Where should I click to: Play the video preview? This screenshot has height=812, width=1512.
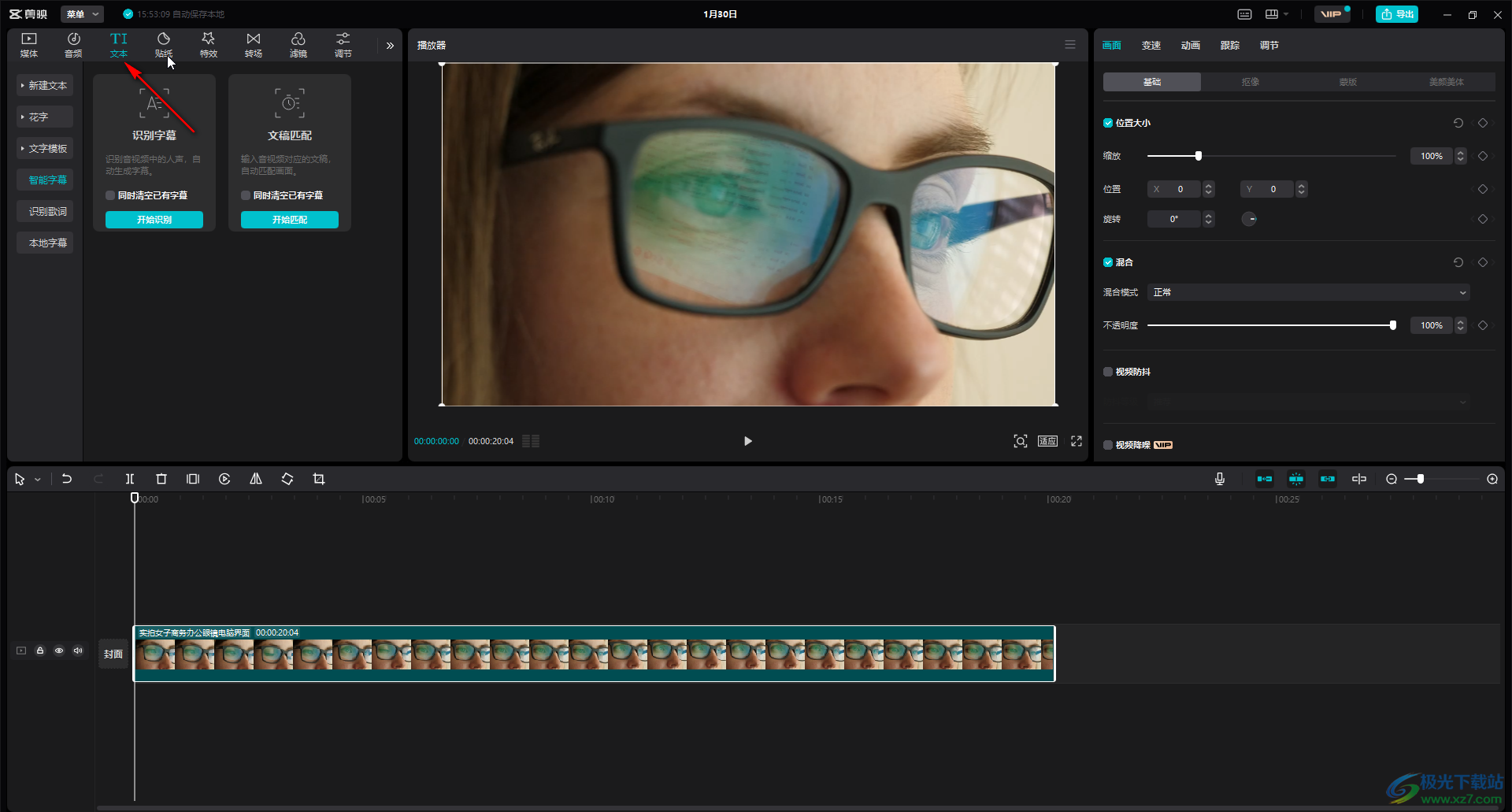[748, 441]
